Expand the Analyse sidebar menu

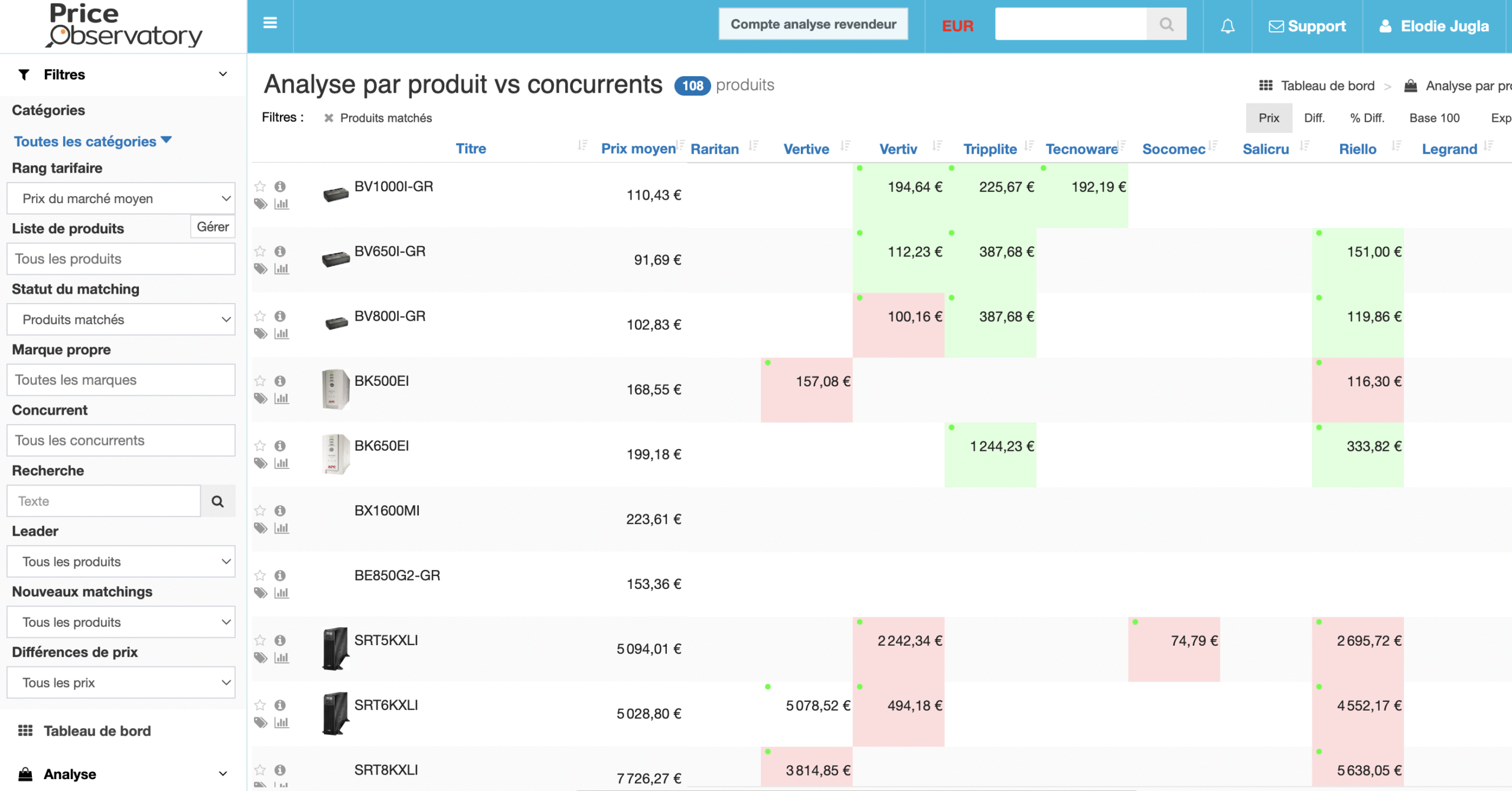(x=123, y=774)
